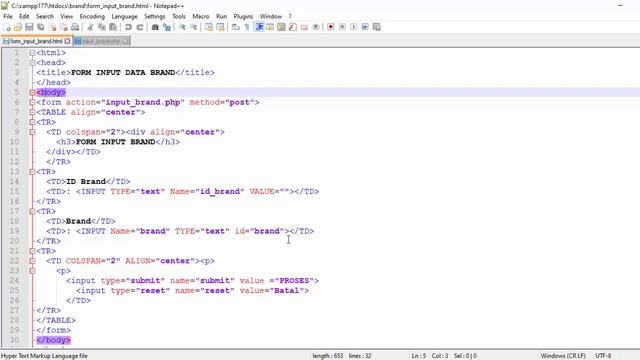Click the Windows (CR LF) status entry
This screenshot has width=640, height=360.
563,356
